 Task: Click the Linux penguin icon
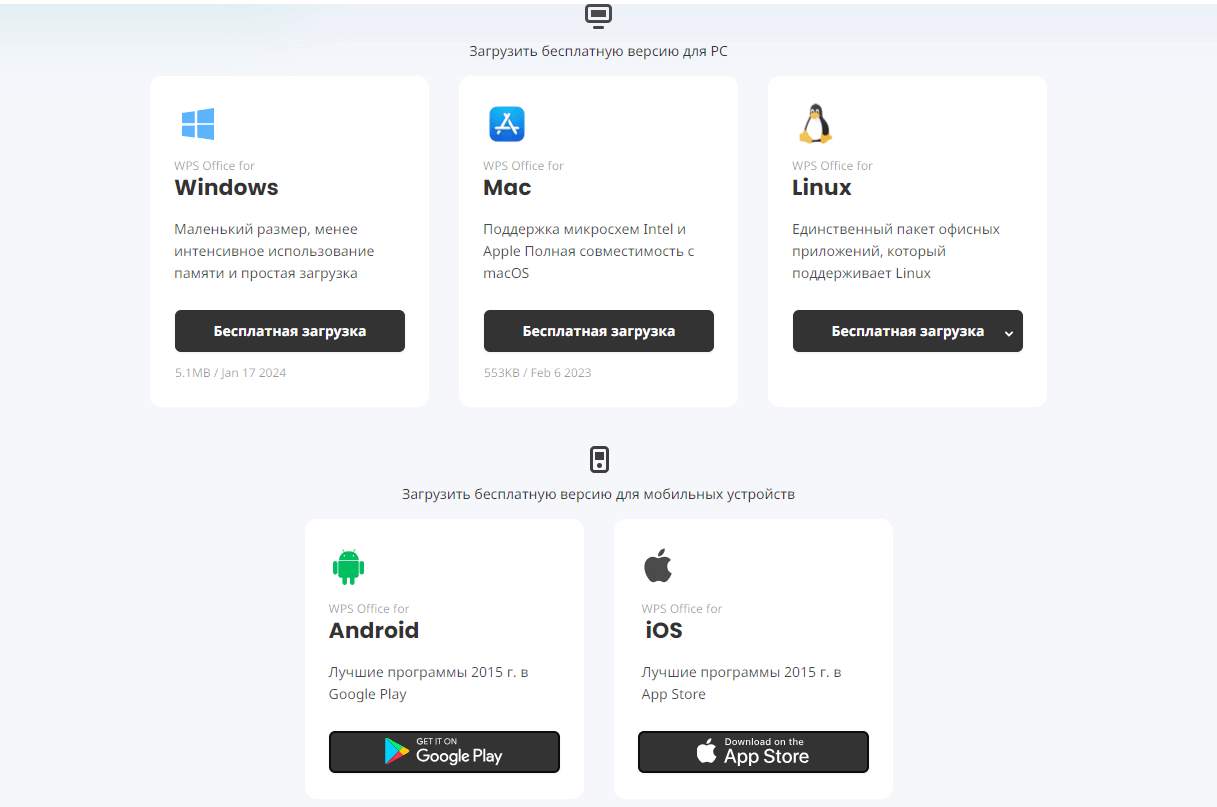815,124
